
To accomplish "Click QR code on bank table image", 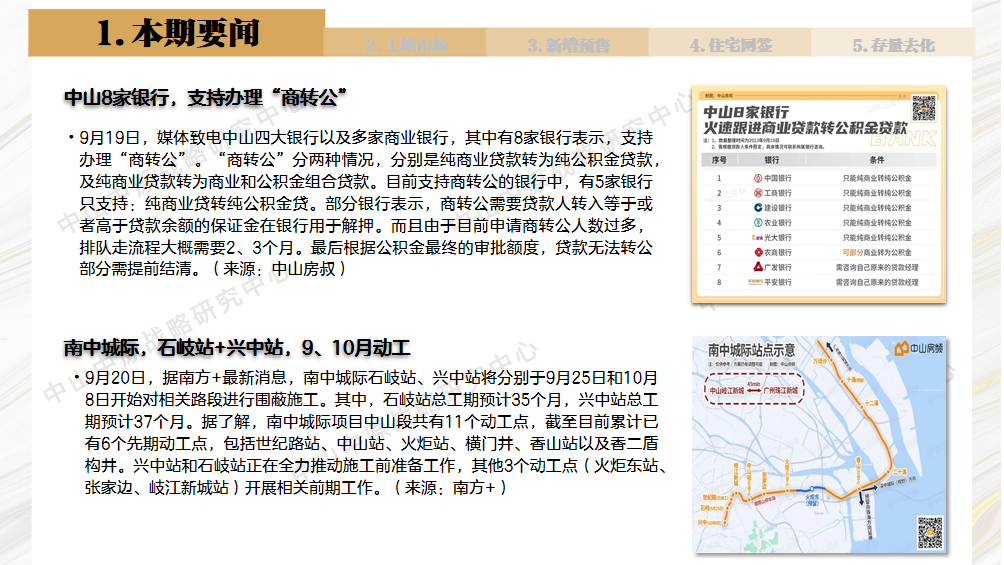I will coord(923,107).
